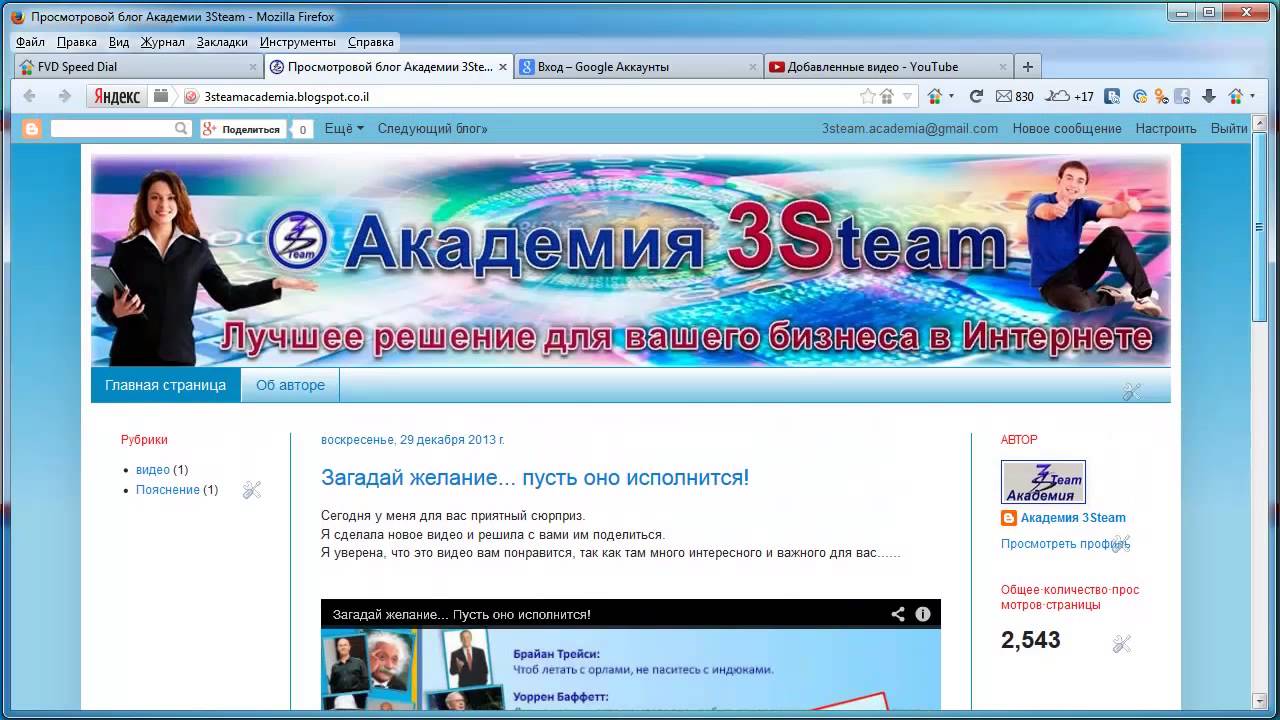The height and width of the screenshot is (720, 1280).
Task: Click the Следующий блог» link
Action: pos(433,129)
